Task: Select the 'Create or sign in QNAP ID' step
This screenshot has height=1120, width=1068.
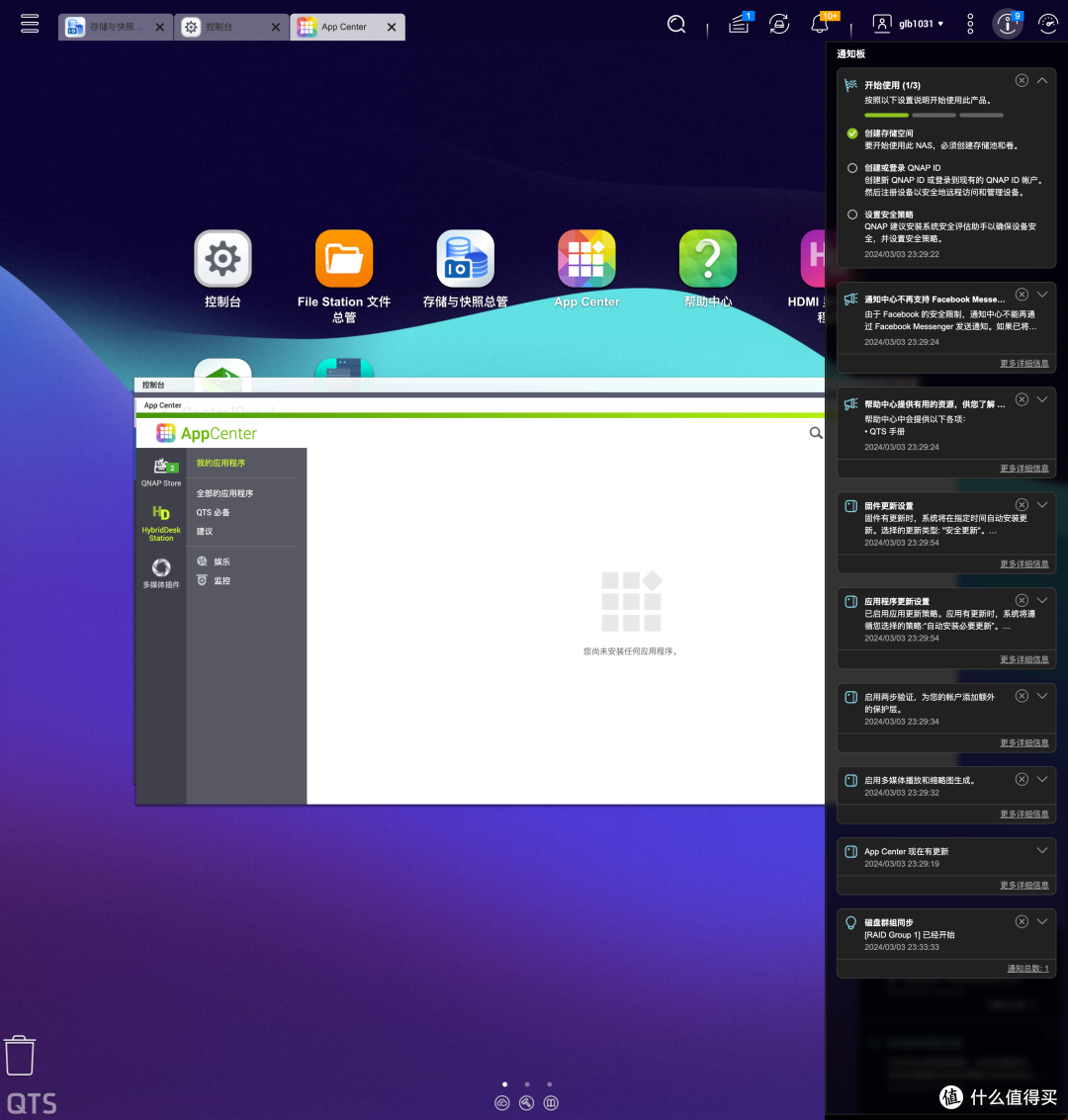Action: coord(852,168)
